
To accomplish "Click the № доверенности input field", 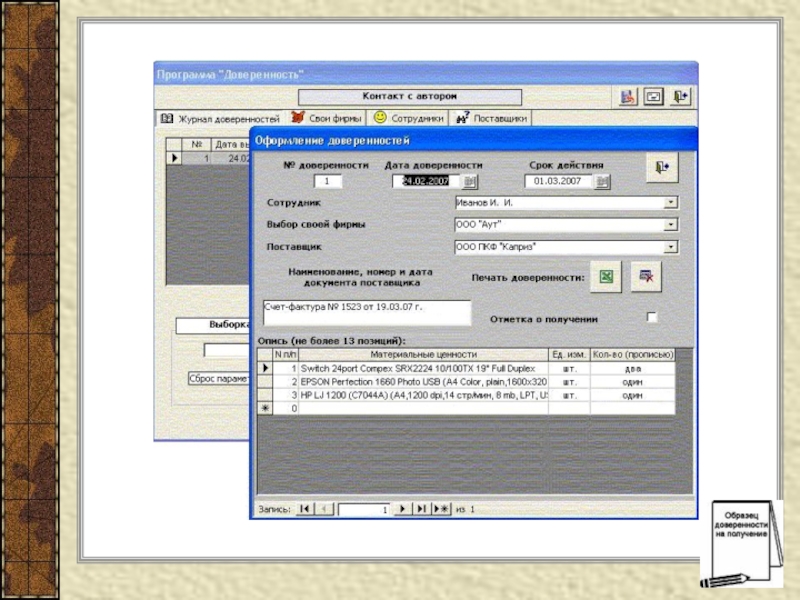I will [x=327, y=181].
